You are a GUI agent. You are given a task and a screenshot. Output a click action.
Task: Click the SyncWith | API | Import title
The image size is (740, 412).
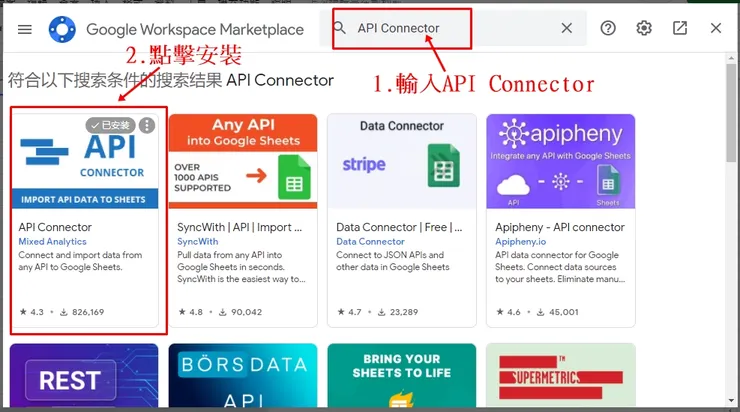[239, 227]
